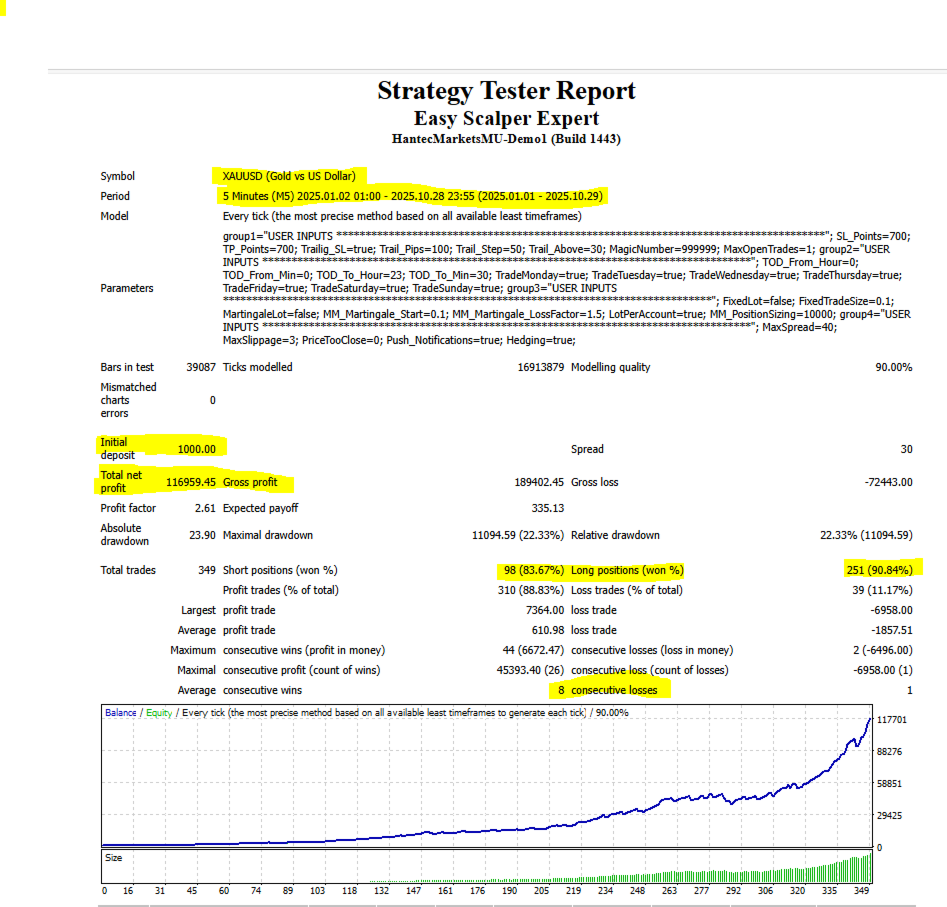Click the gross profit value '189402.45'
Screen dimensions: 947x907
pyautogui.click(x=539, y=482)
